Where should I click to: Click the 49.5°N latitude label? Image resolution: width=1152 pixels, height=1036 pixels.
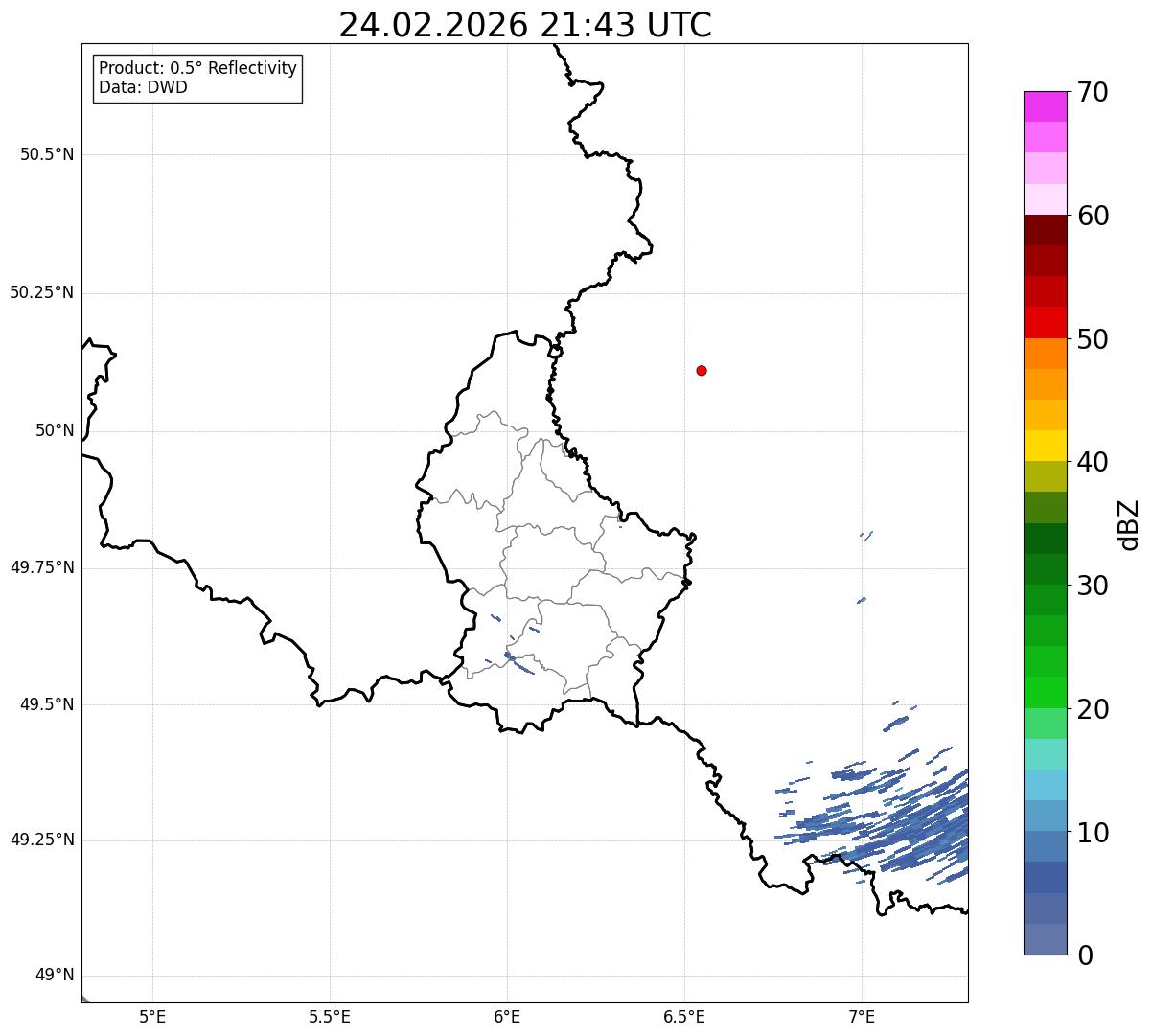(47, 704)
